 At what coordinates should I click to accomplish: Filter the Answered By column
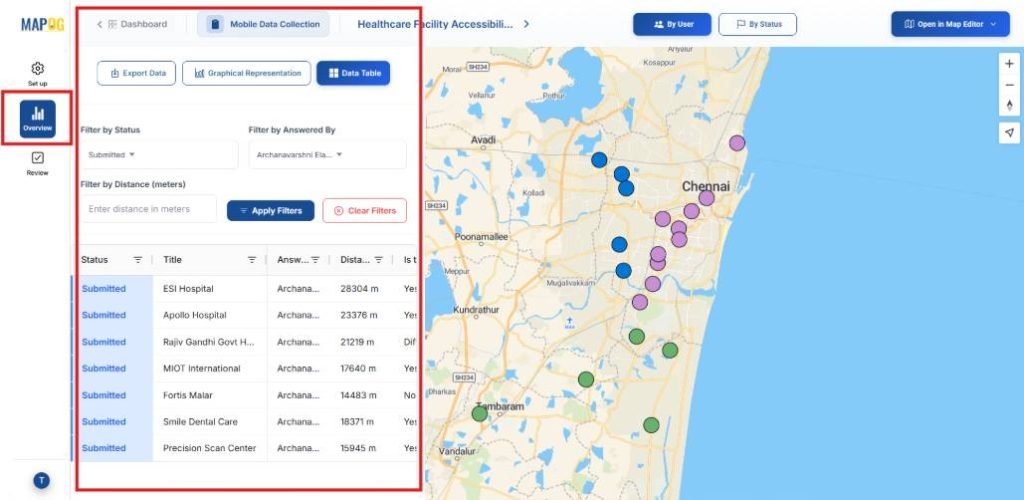coord(315,260)
